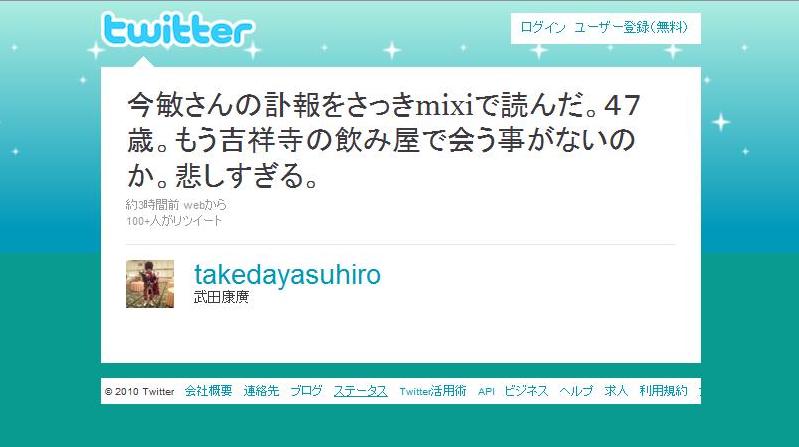
Task: Click the web source link
Action: [x=194, y=205]
